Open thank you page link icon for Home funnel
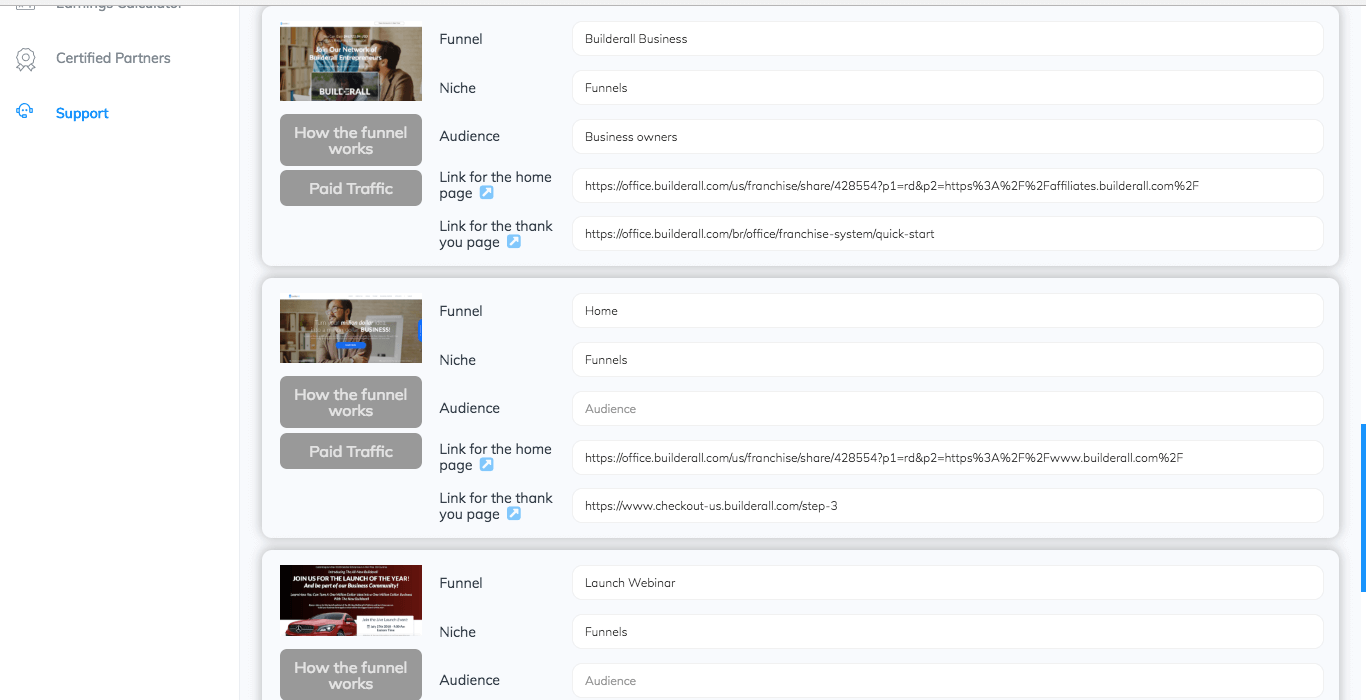This screenshot has width=1366, height=700. point(514,514)
